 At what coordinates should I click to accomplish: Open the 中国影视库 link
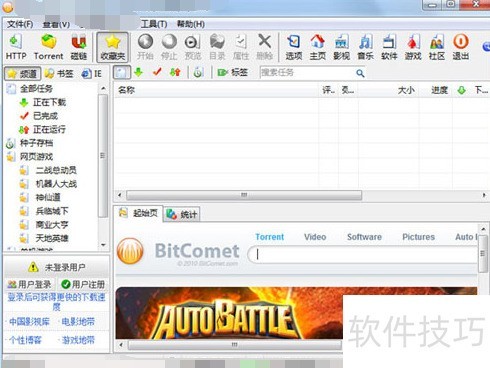(29, 322)
